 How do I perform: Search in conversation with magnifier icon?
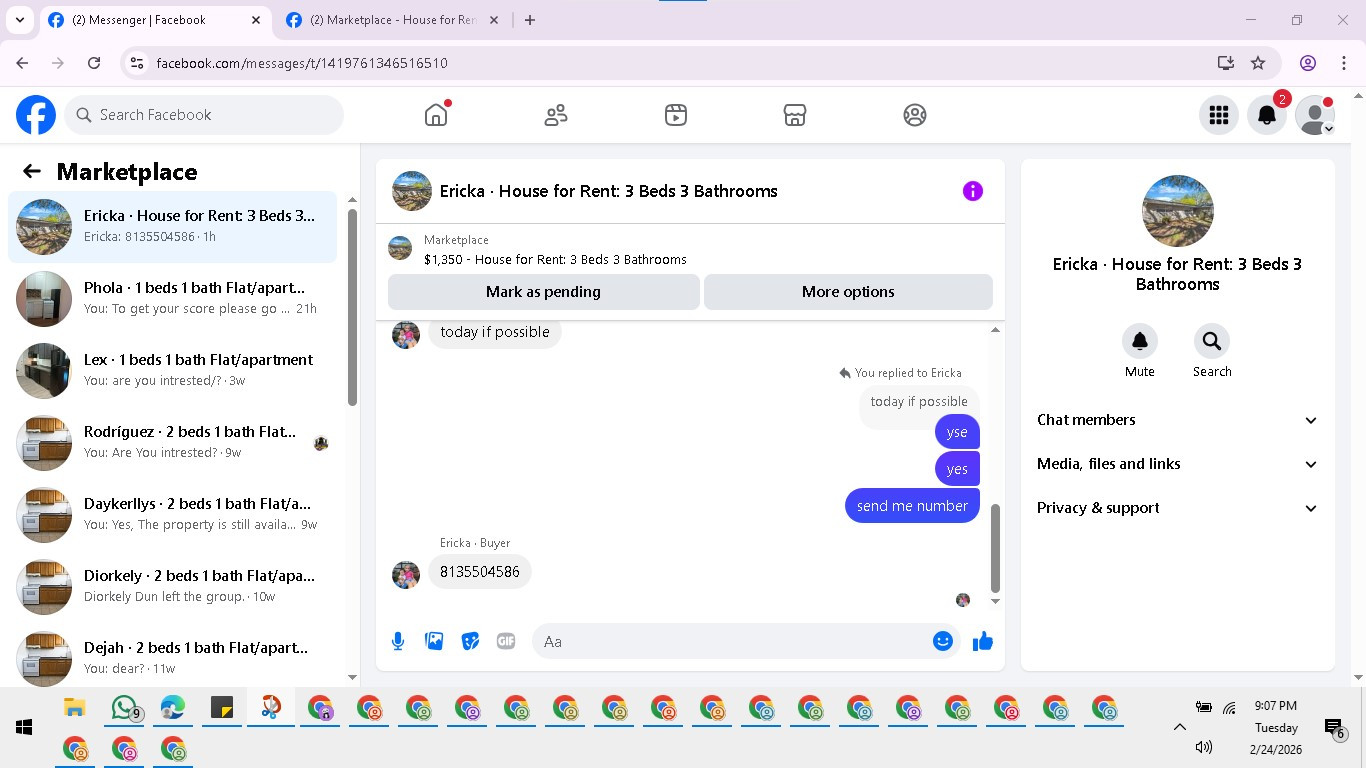pos(1212,341)
